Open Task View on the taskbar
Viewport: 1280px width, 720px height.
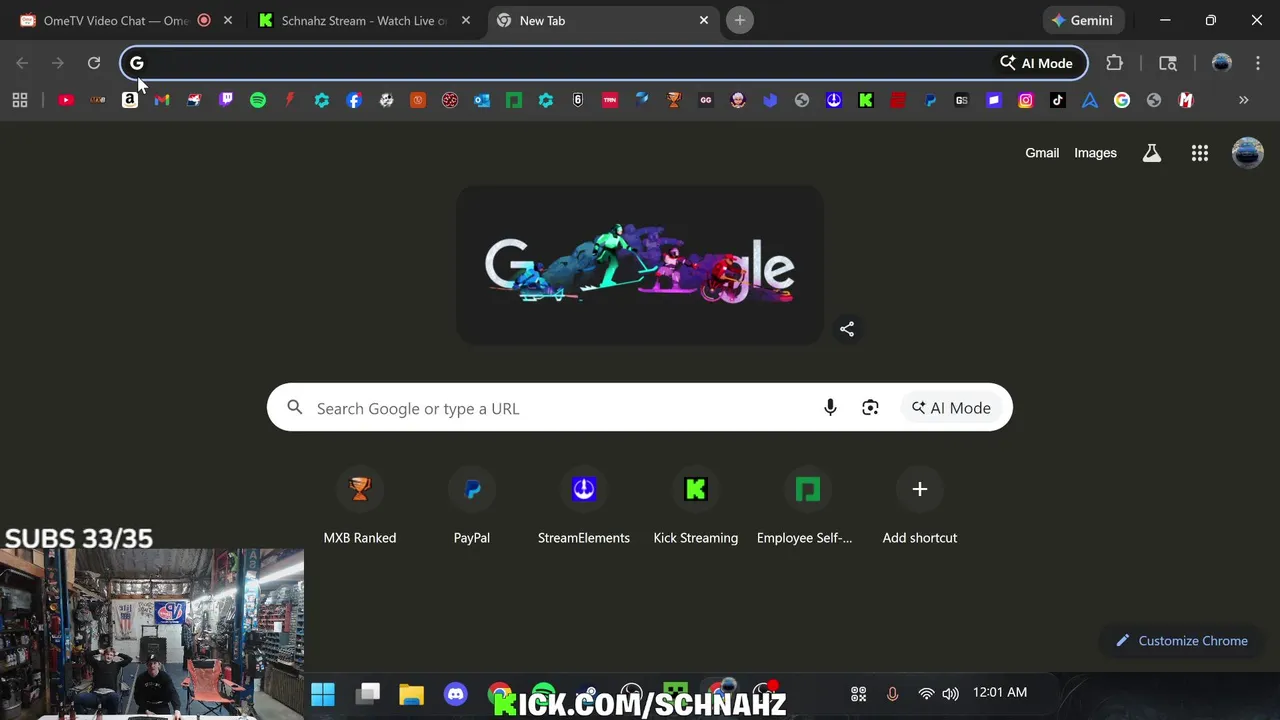click(x=369, y=694)
